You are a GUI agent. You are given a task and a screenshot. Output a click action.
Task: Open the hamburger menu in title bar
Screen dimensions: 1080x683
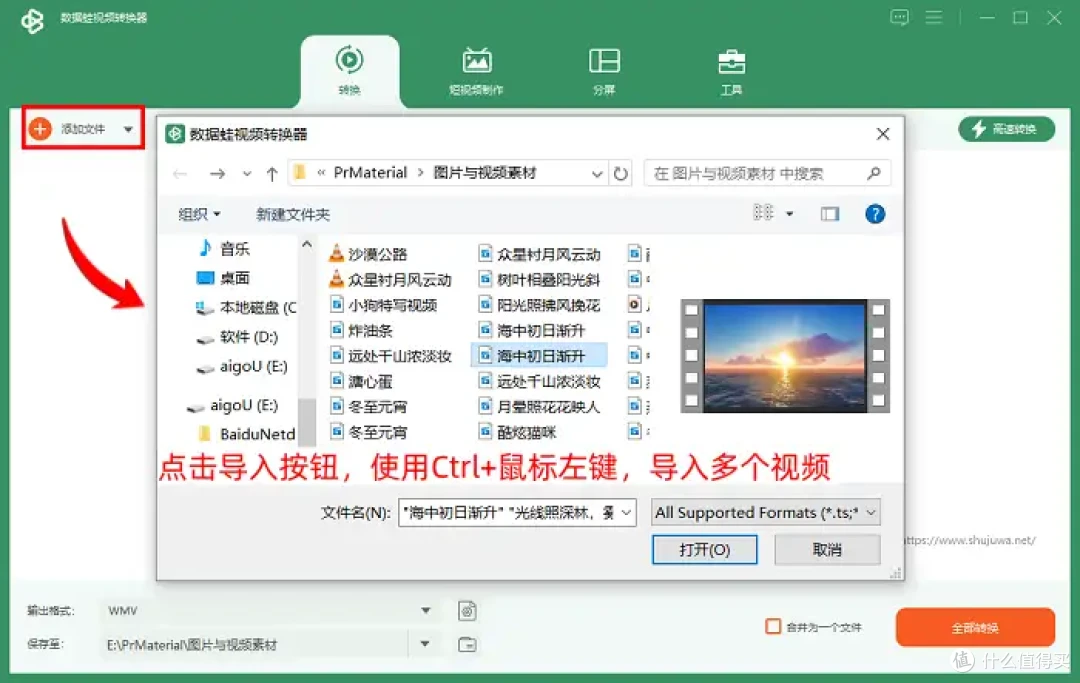(x=934, y=17)
